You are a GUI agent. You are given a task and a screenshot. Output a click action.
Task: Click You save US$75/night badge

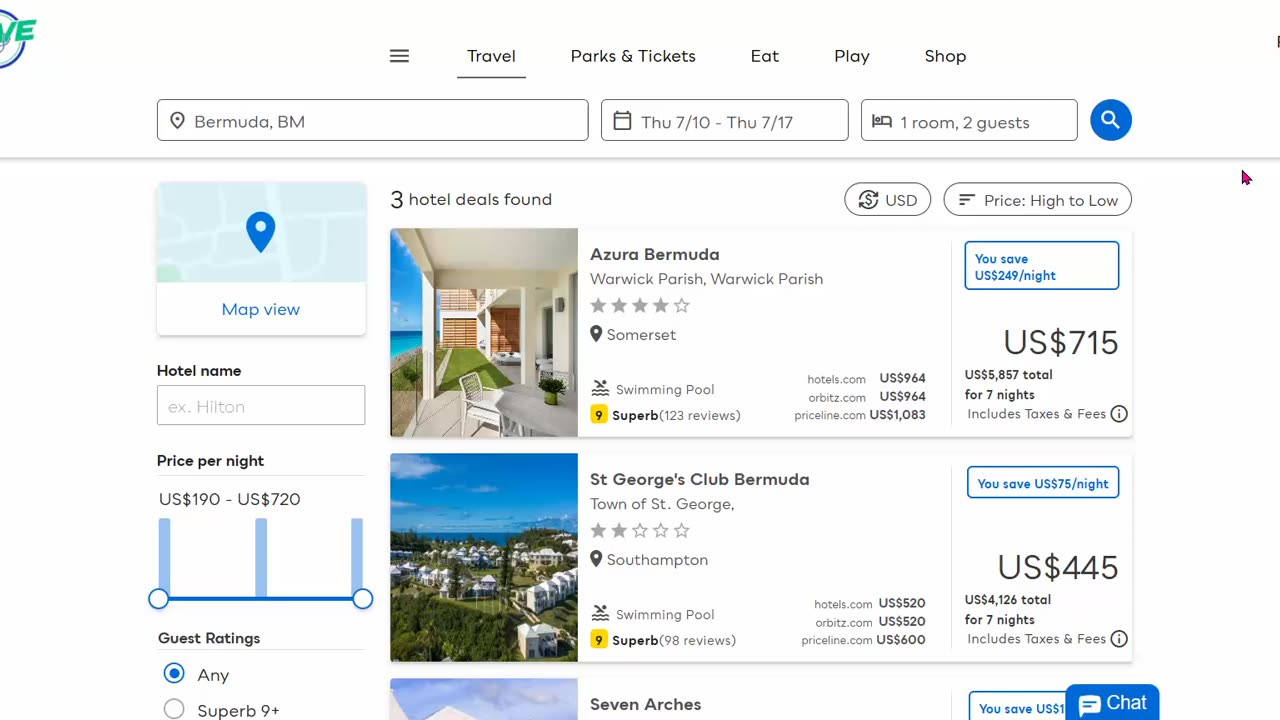click(x=1043, y=483)
